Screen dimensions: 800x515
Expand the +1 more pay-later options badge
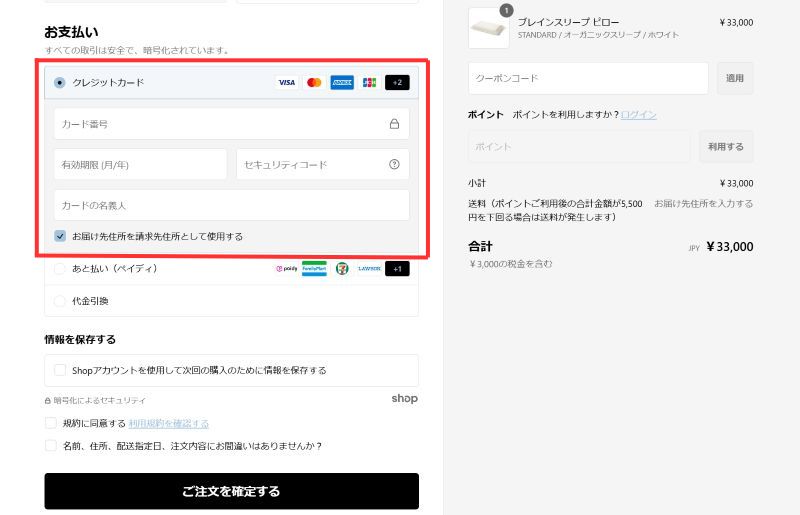pyautogui.click(x=397, y=269)
